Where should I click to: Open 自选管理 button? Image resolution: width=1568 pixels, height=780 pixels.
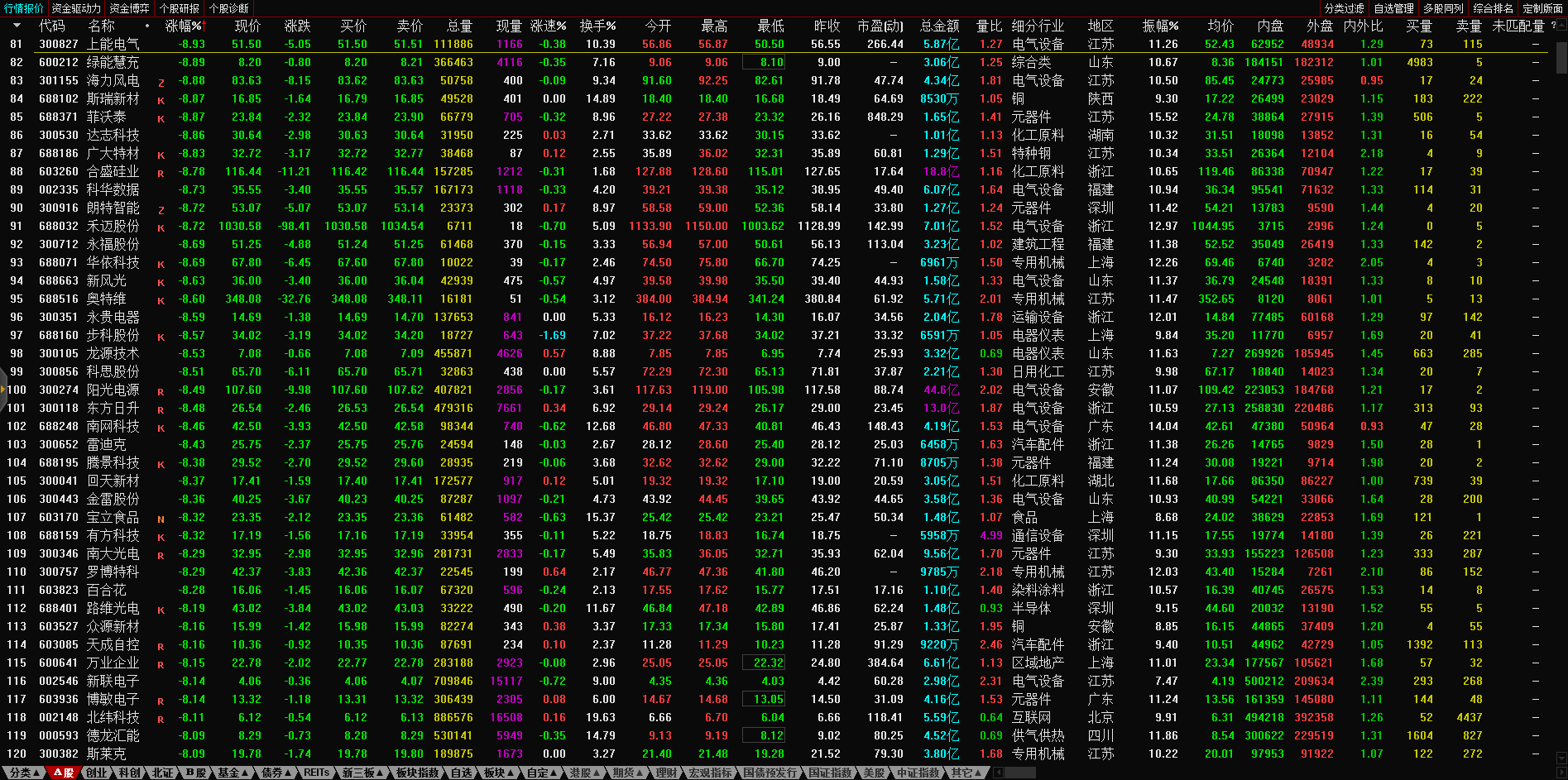point(1393,8)
